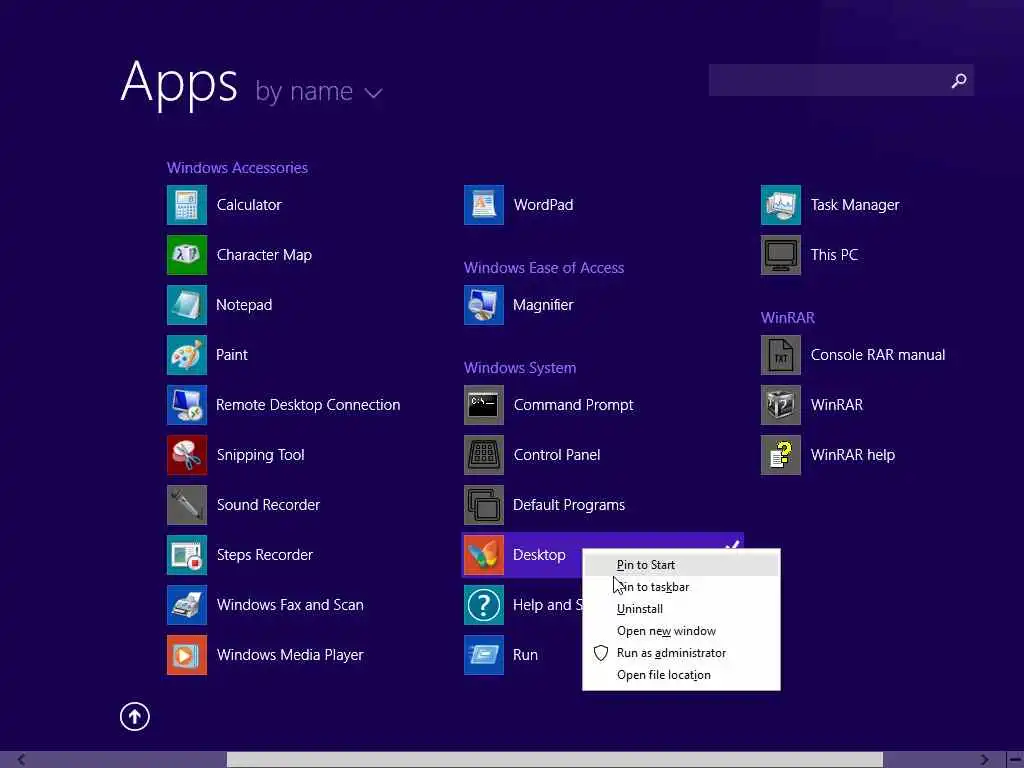The width and height of the screenshot is (1024, 768).
Task: Click the 'Magnifier' label
Action: tap(543, 305)
